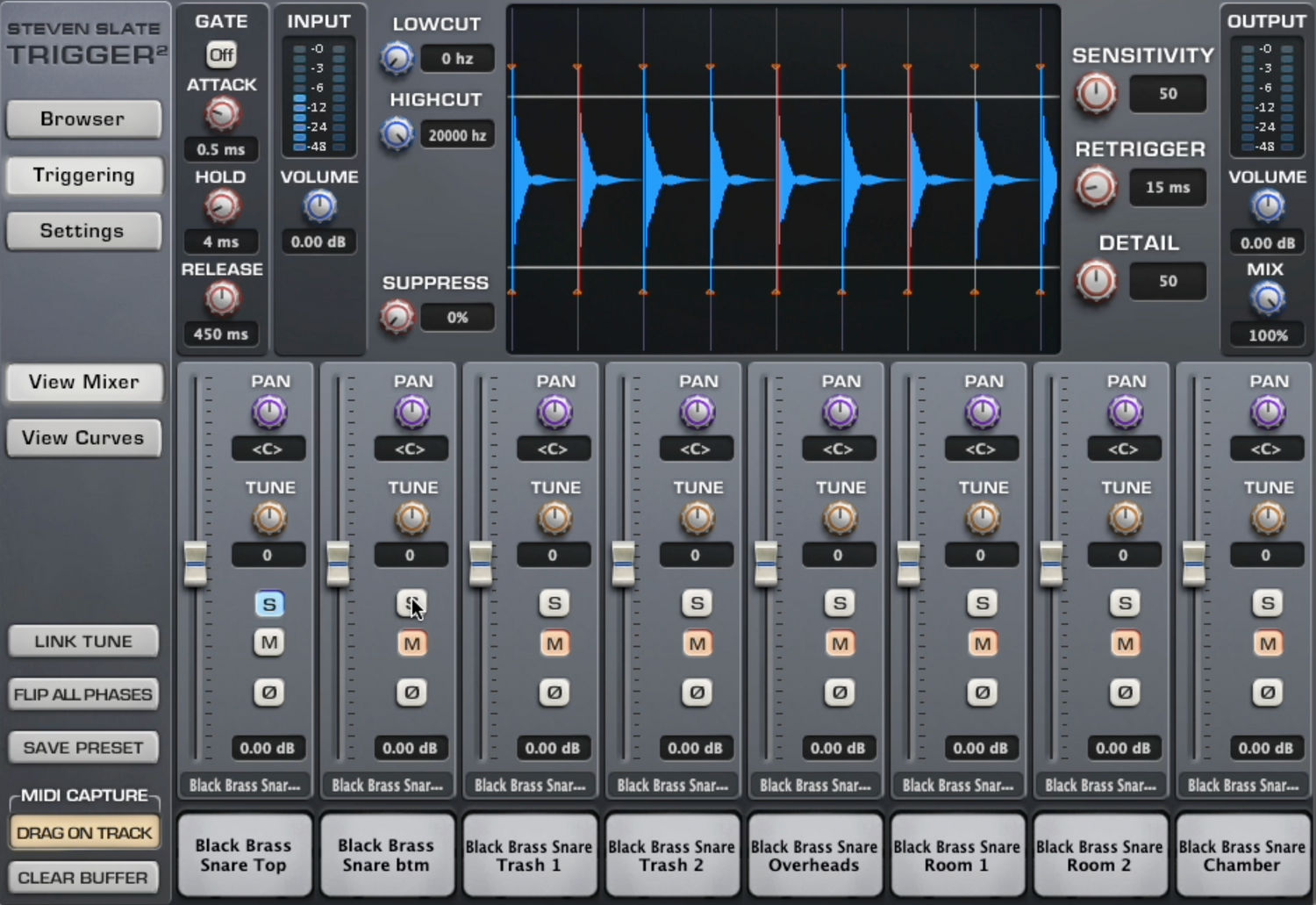The width and height of the screenshot is (1316, 905).
Task: Click the Sensitivity 50 value field
Action: 1168,94
